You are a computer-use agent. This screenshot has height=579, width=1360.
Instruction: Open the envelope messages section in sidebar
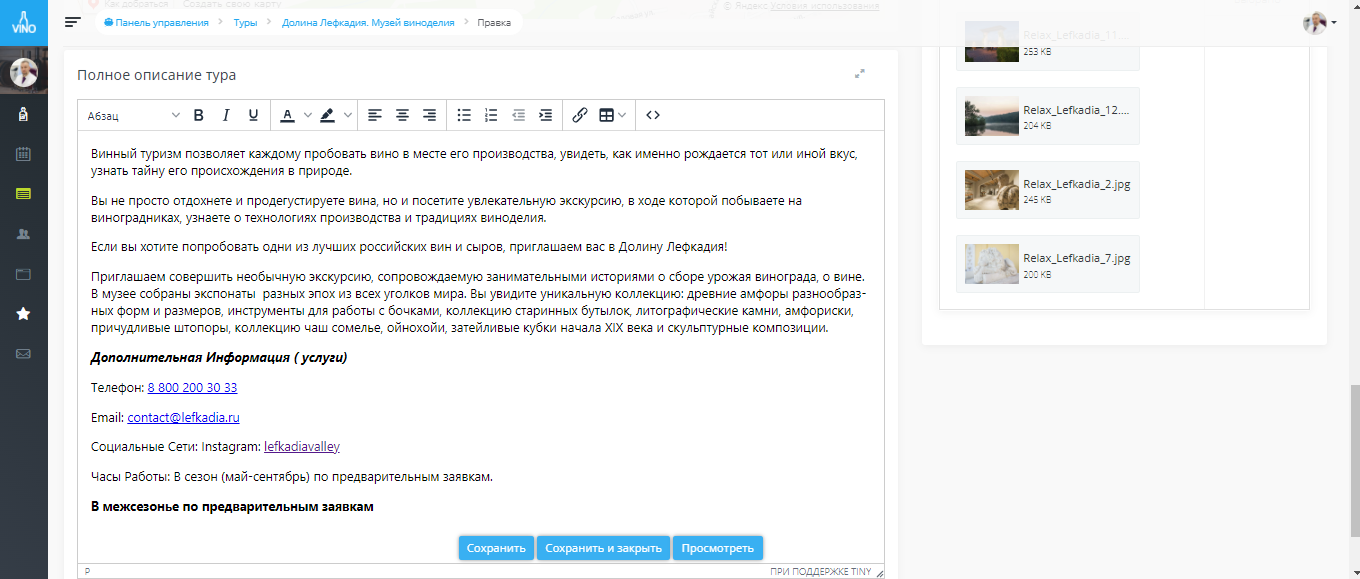23,354
